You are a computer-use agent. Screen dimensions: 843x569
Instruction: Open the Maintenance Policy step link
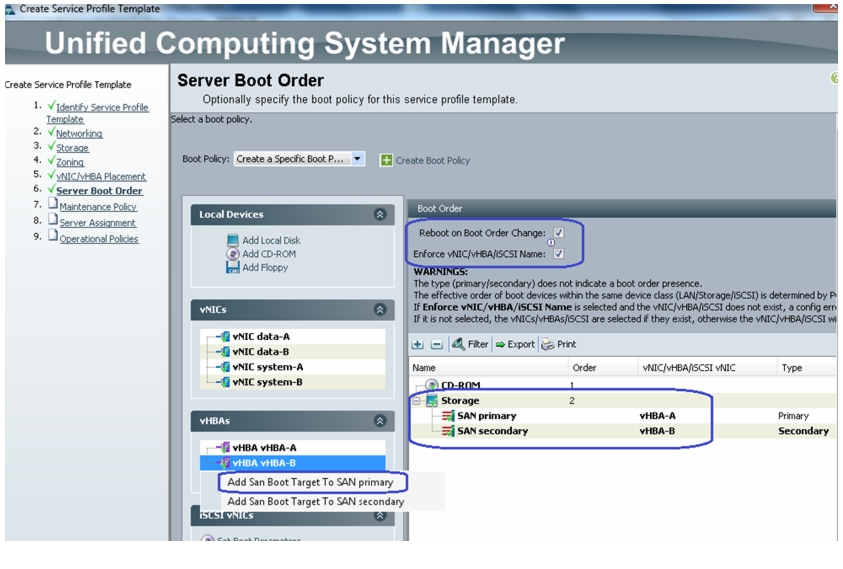[x=98, y=207]
